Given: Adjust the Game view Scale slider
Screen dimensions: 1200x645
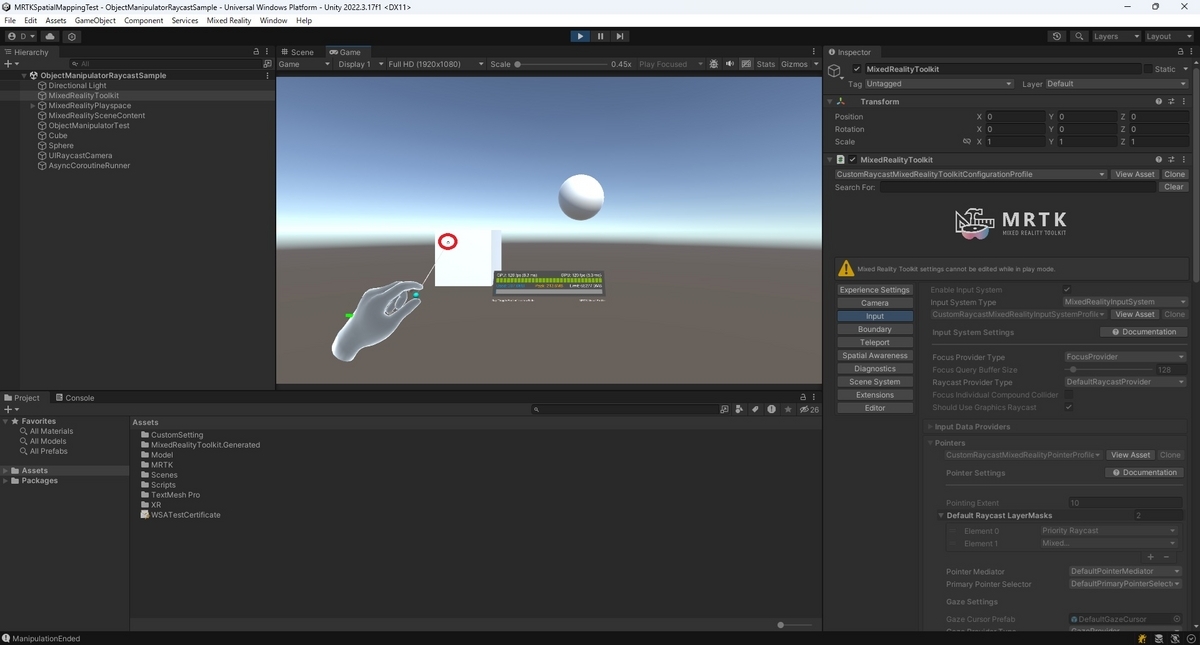Looking at the screenshot, I should point(560,64).
